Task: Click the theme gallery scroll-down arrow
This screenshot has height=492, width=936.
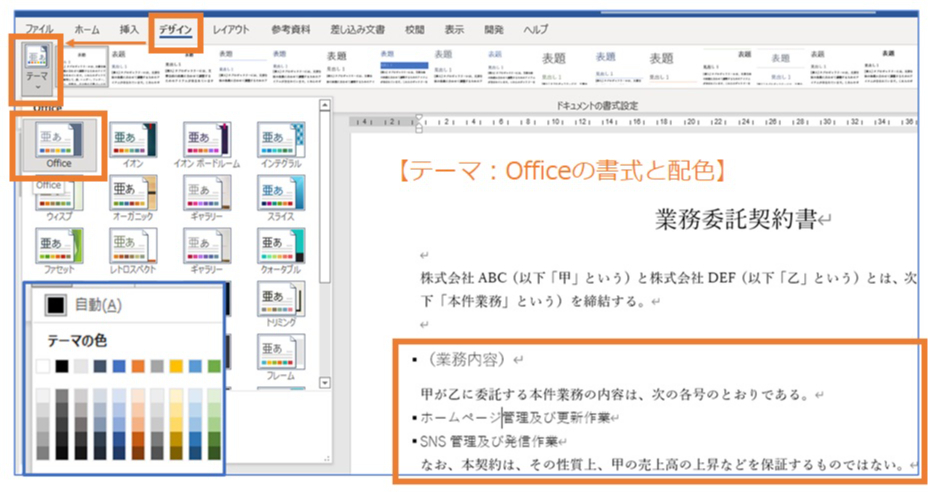Action: tap(325, 383)
